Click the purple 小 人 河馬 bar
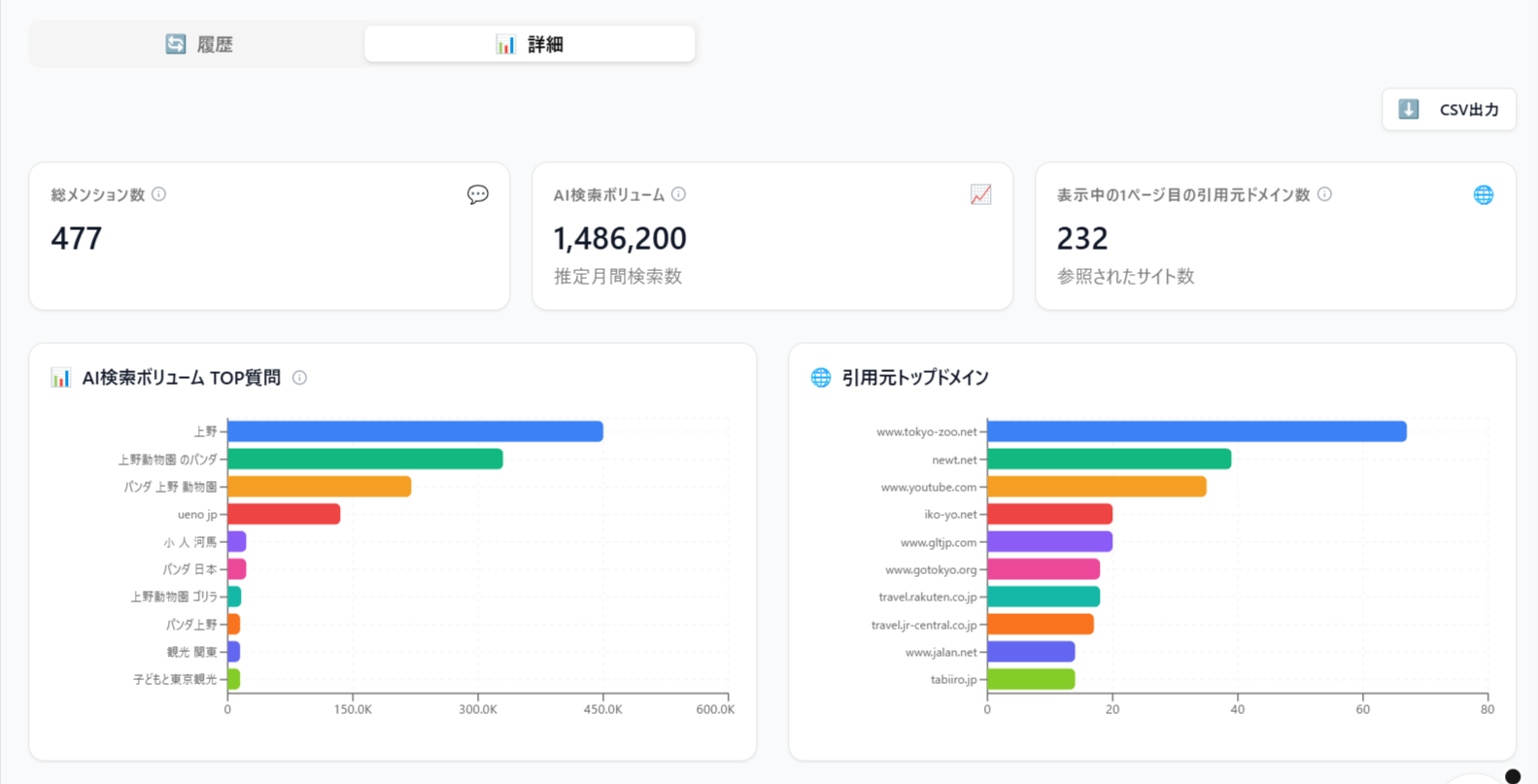The width and height of the screenshot is (1538, 784). (237, 542)
